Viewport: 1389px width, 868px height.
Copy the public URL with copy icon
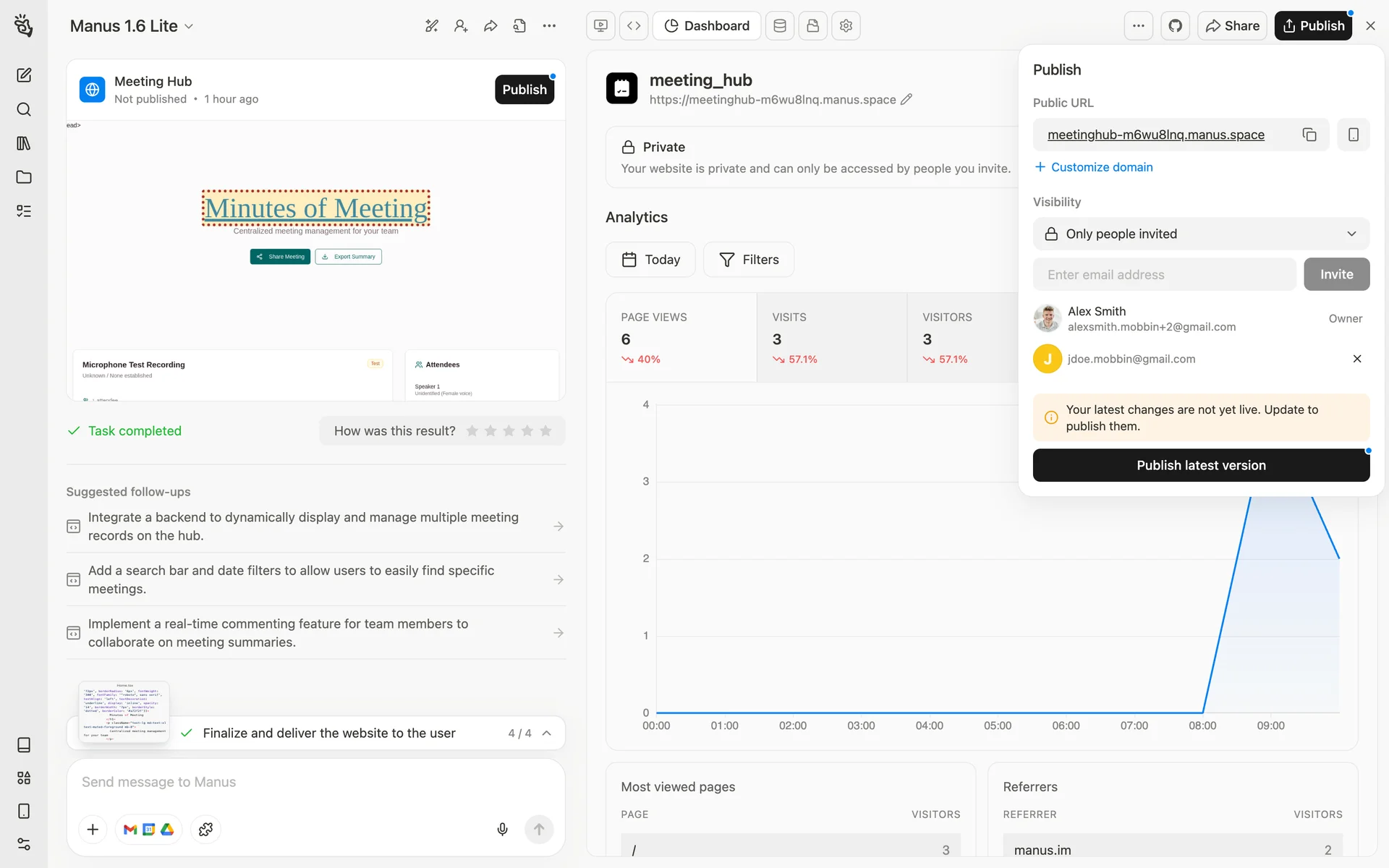1309,135
